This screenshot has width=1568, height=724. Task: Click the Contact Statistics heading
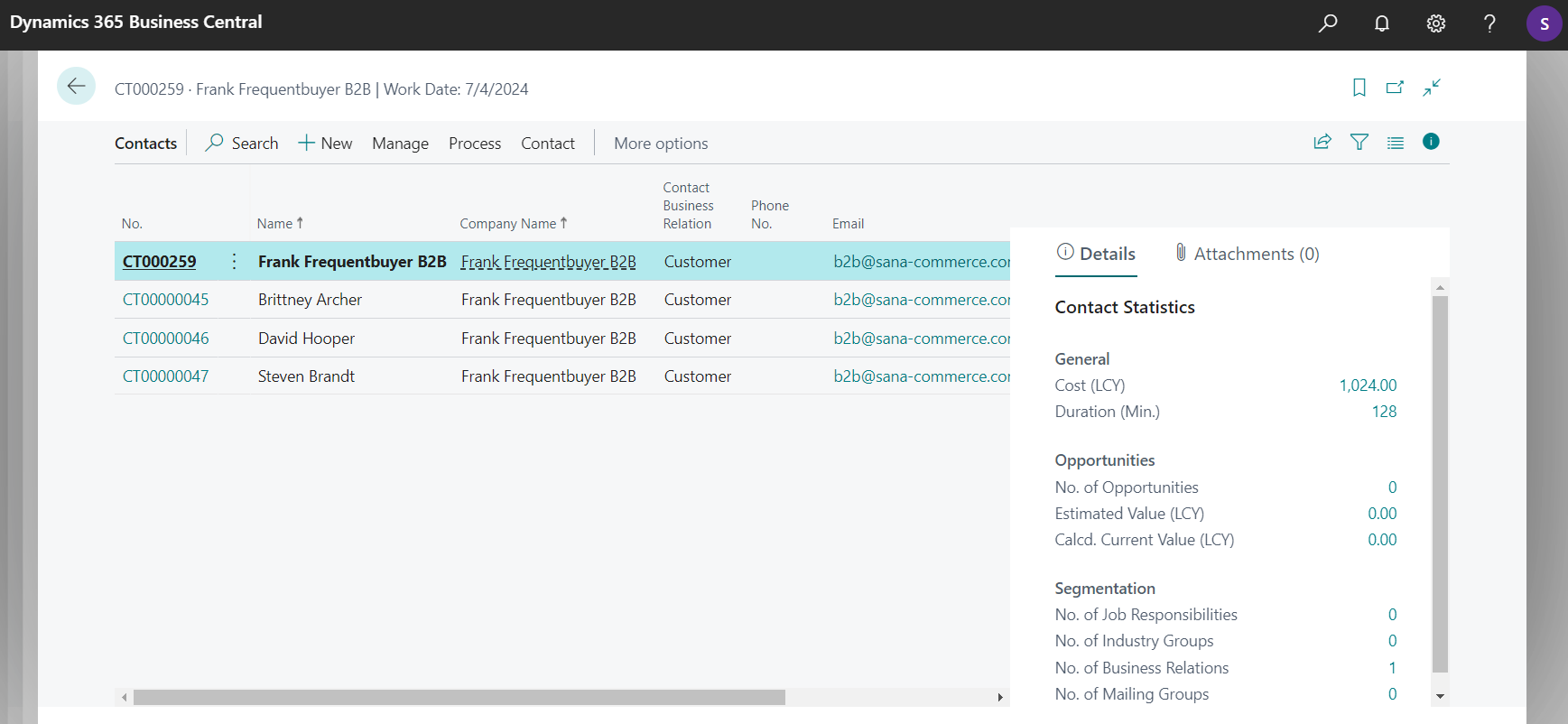[1125, 308]
